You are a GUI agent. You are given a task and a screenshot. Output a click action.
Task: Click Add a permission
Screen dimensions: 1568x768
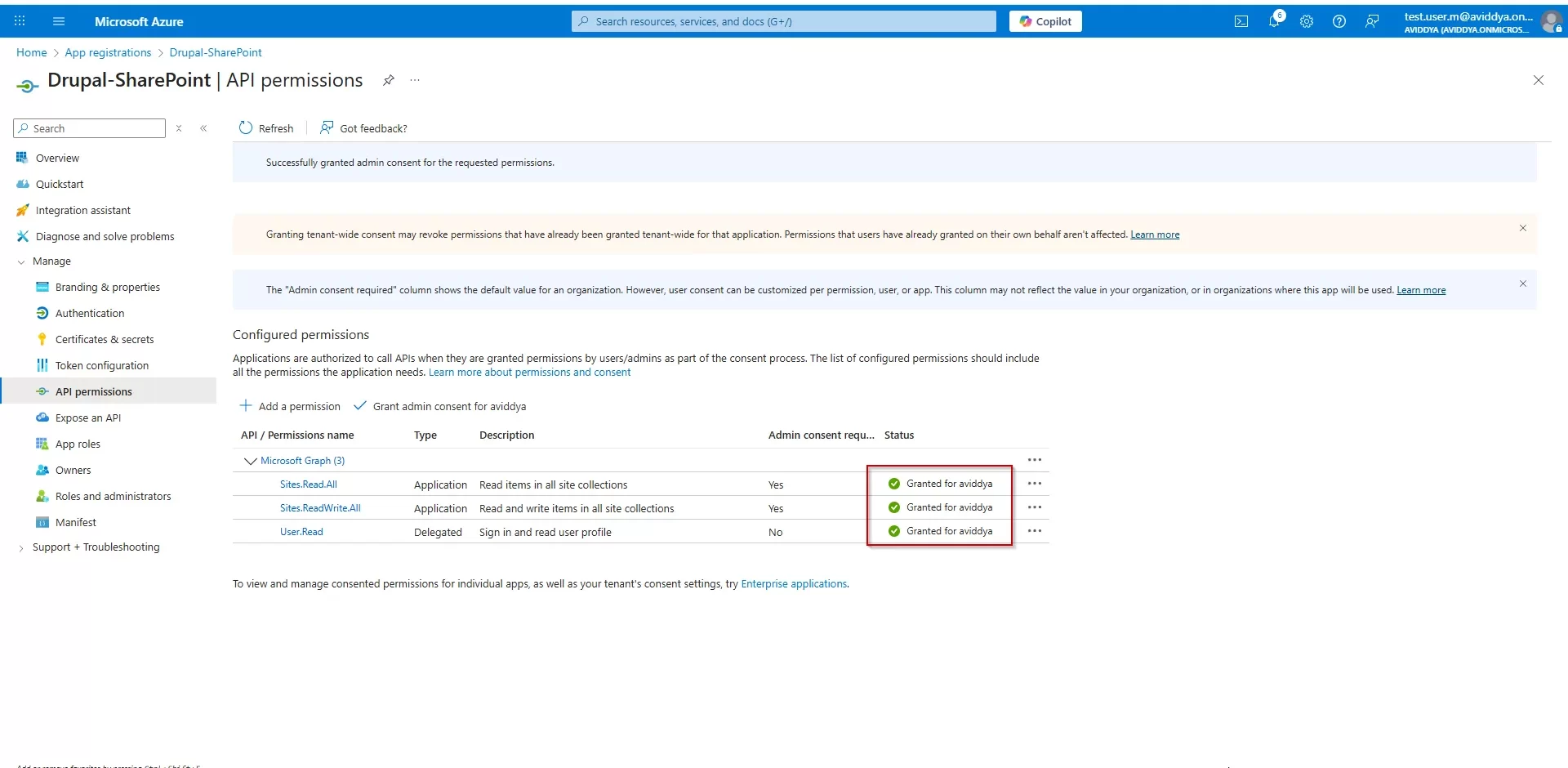[290, 406]
